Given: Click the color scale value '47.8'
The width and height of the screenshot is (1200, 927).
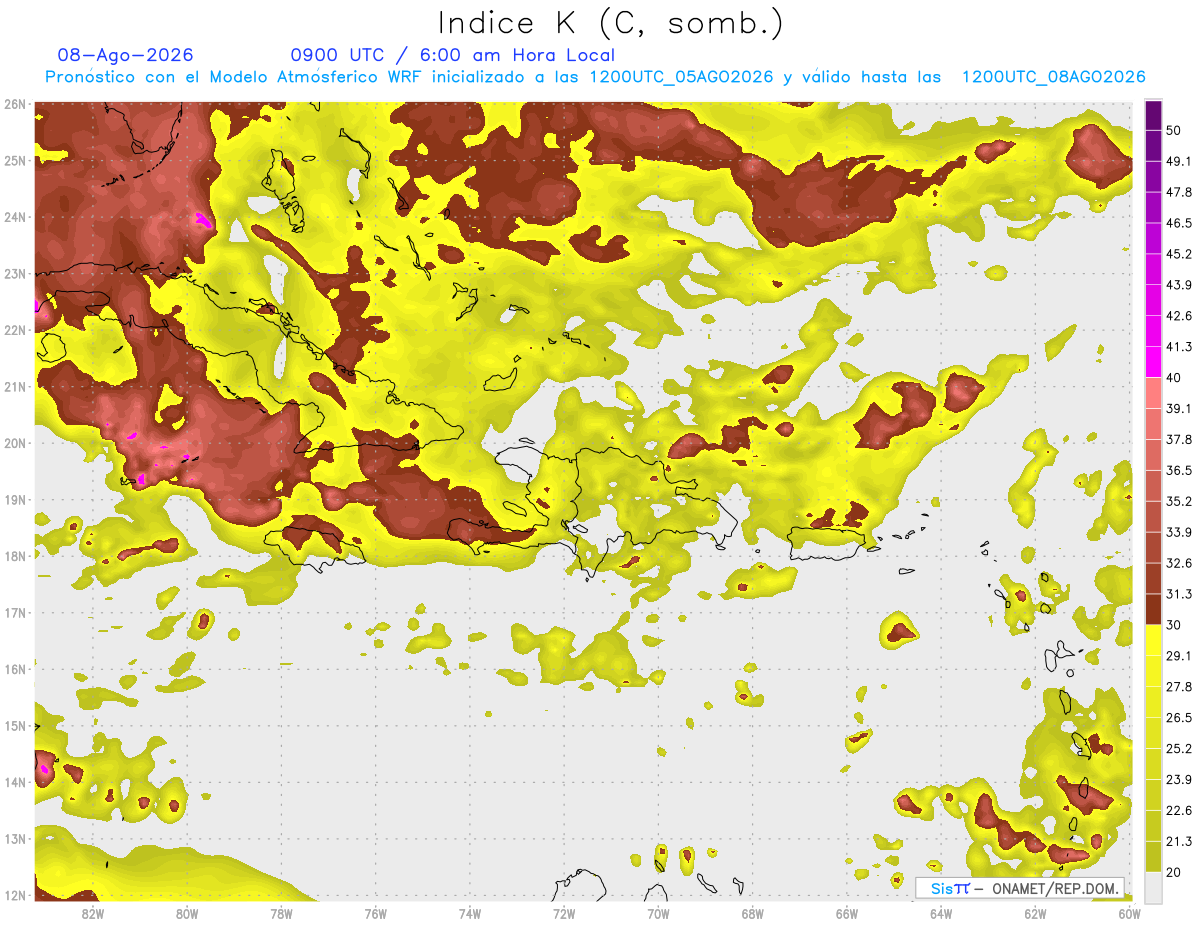Looking at the screenshot, I should [x=1179, y=192].
